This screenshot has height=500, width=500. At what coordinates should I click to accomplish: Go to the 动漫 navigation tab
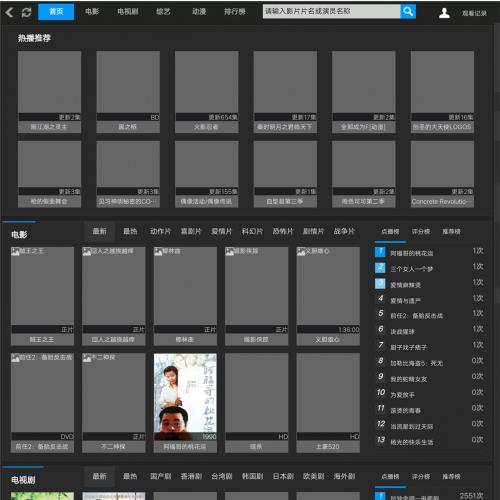199,12
